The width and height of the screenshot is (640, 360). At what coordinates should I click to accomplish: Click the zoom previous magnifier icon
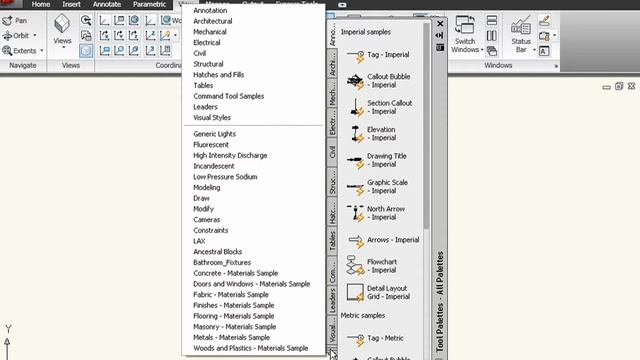pos(86,20)
